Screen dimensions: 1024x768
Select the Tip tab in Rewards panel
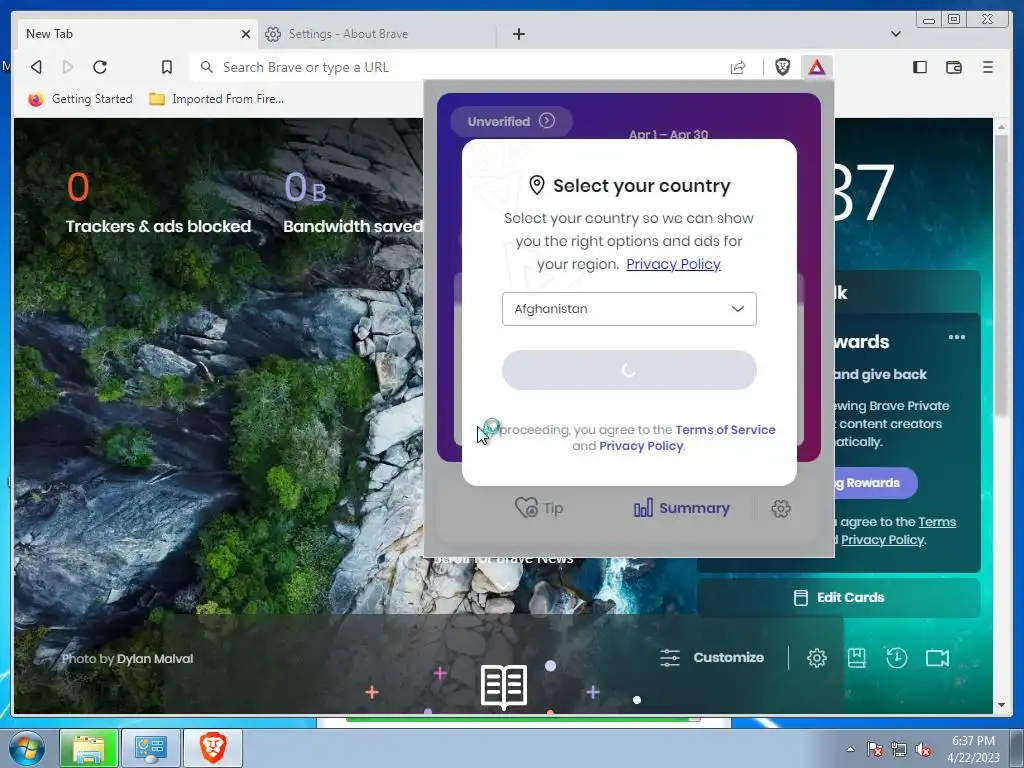click(539, 508)
